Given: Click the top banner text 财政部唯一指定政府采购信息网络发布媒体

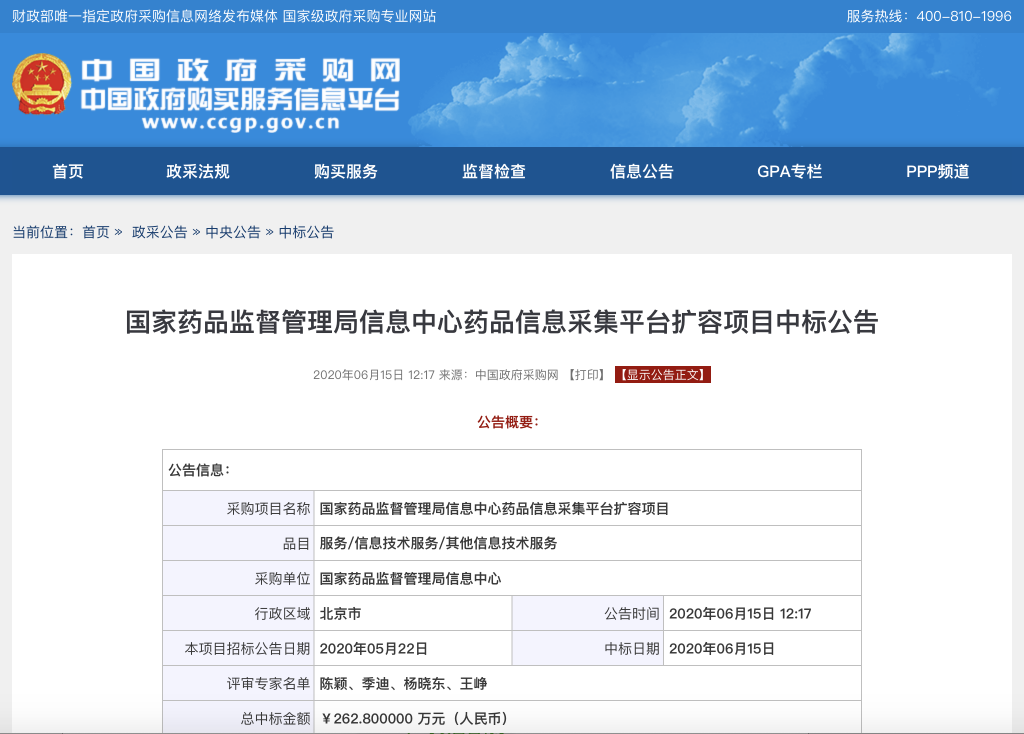Looking at the screenshot, I should 145,16.
